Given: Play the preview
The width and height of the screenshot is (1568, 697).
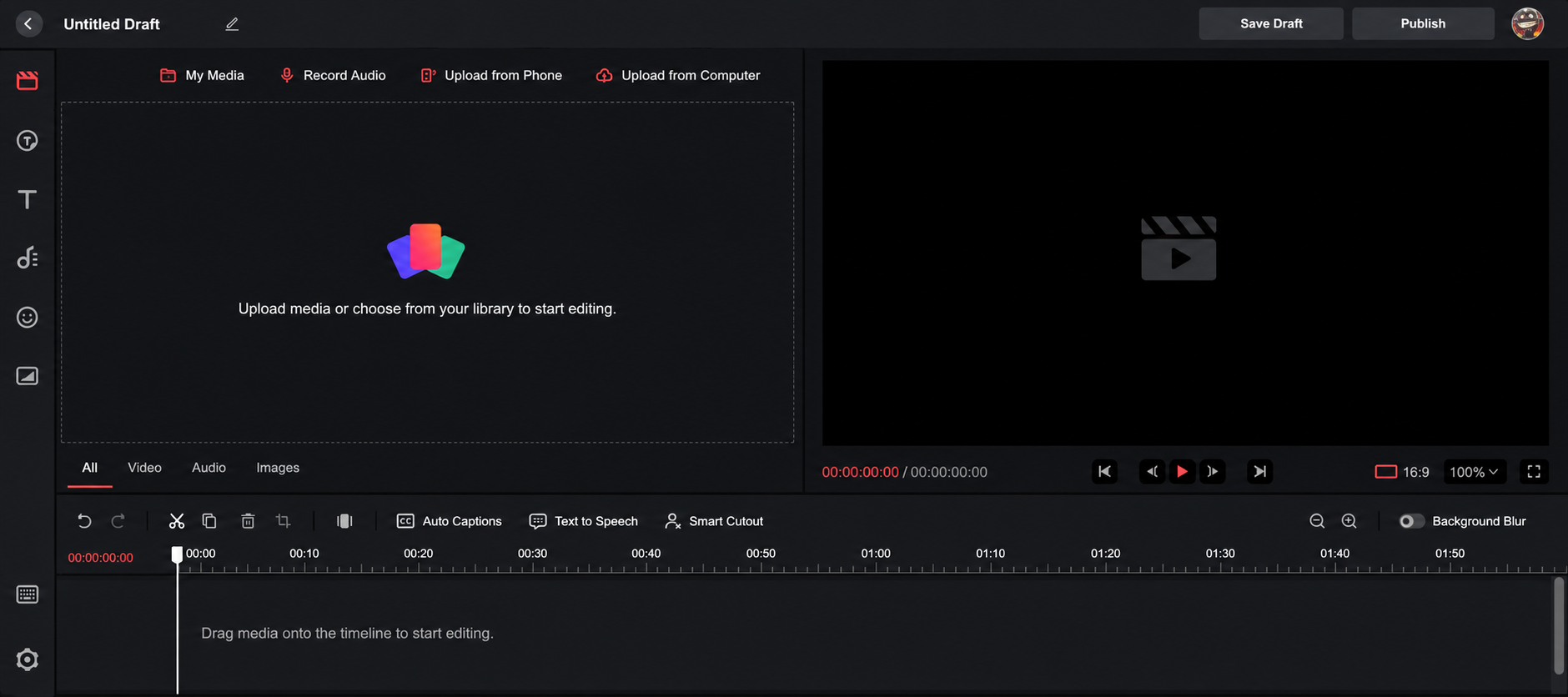Looking at the screenshot, I should click(1182, 472).
